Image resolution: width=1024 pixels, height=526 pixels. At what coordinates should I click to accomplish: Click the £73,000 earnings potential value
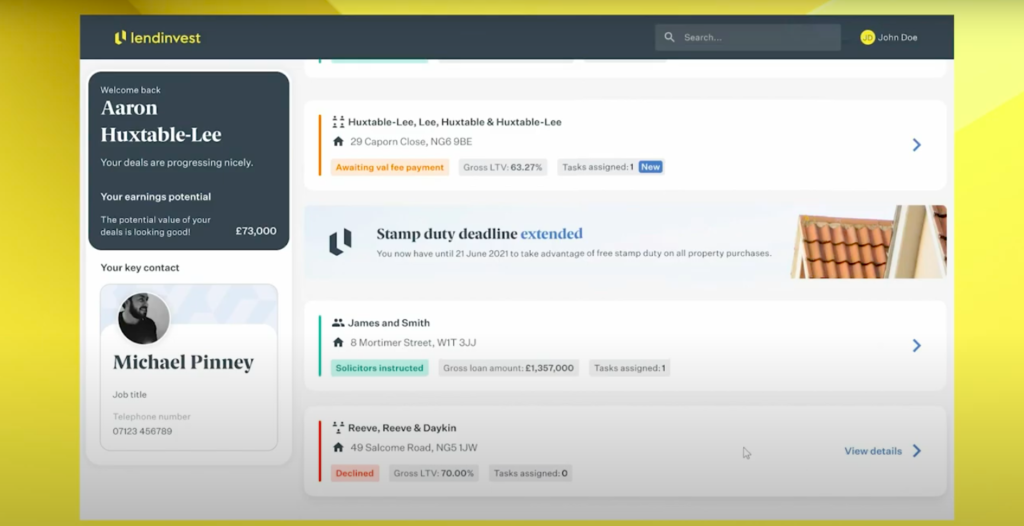point(256,231)
